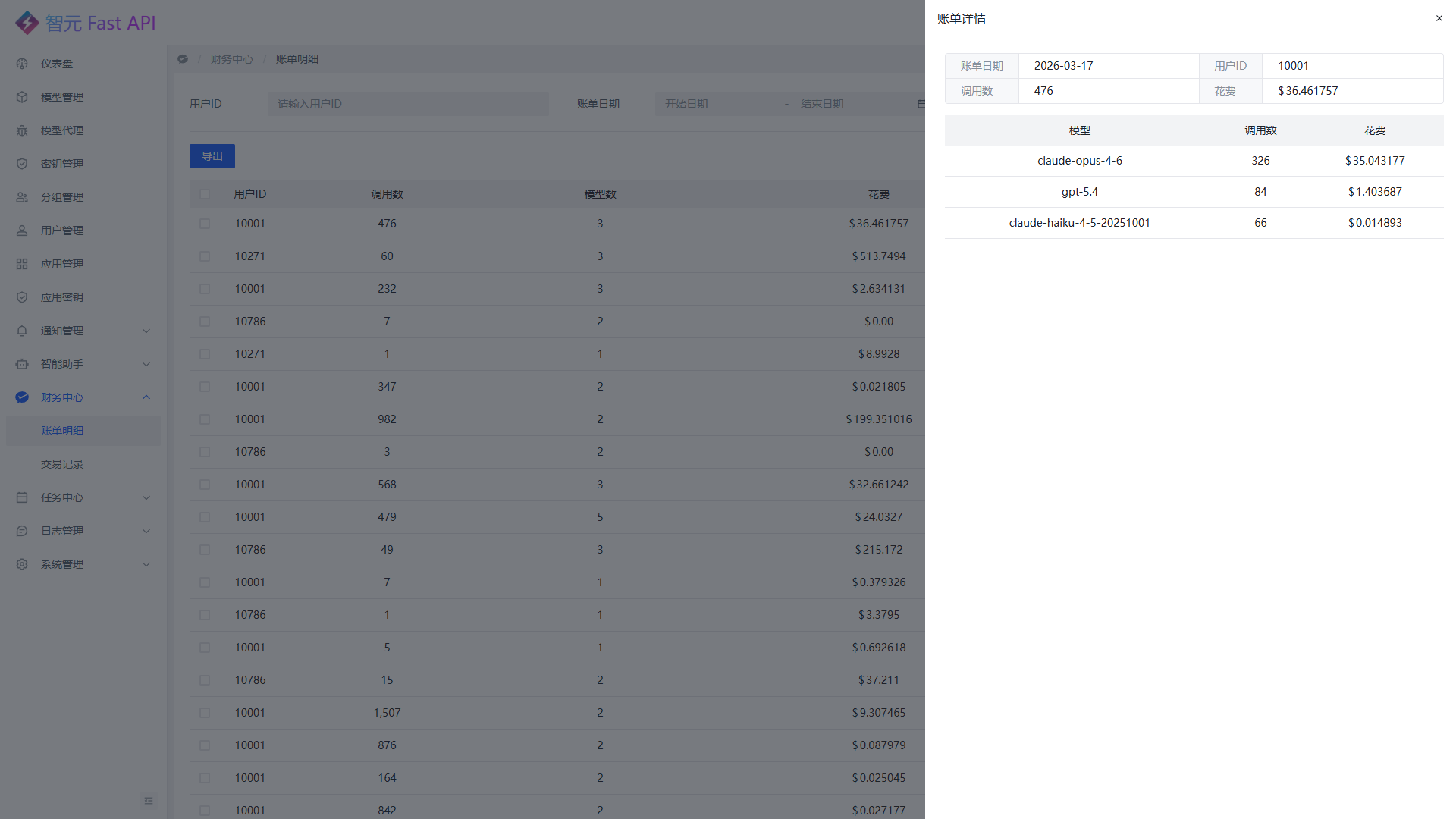Check the row with cost $513.7494
Screen dimensions: 1456x819
click(x=205, y=256)
